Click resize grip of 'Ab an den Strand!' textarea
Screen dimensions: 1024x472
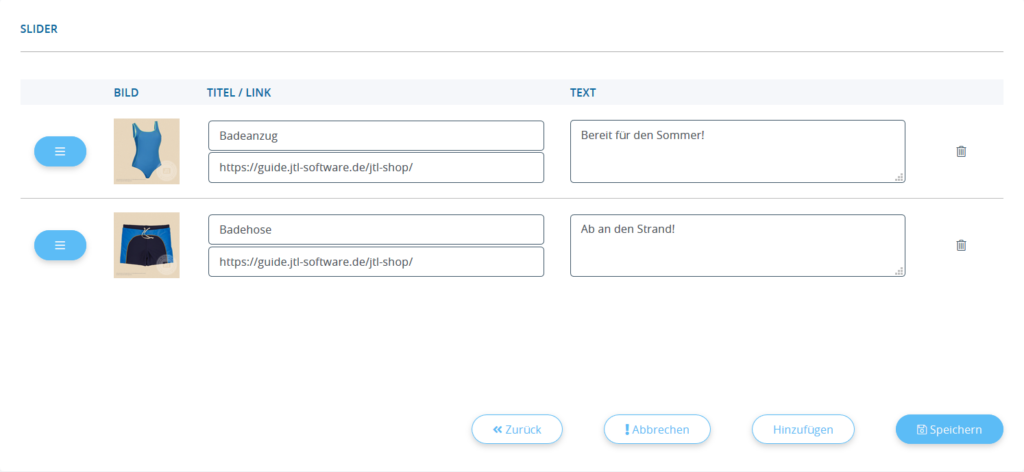(899, 270)
